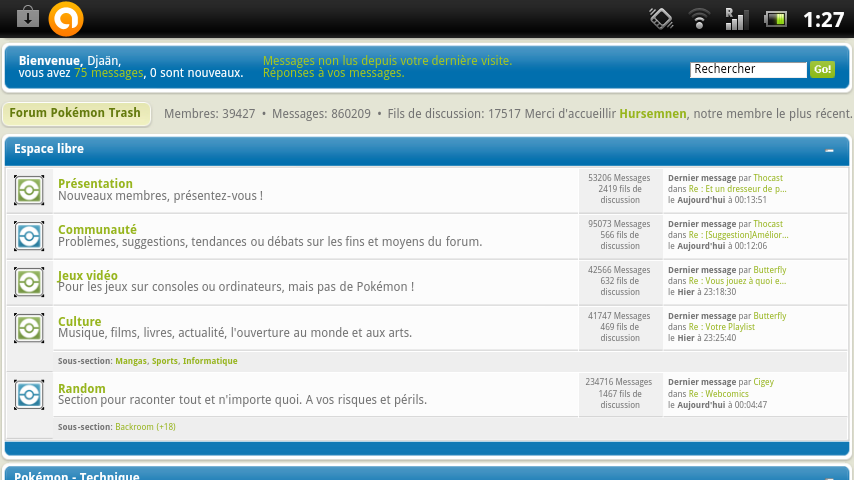854x480 pixels.
Task: Click the Communauté forum Pokéball icon
Action: [x=29, y=236]
